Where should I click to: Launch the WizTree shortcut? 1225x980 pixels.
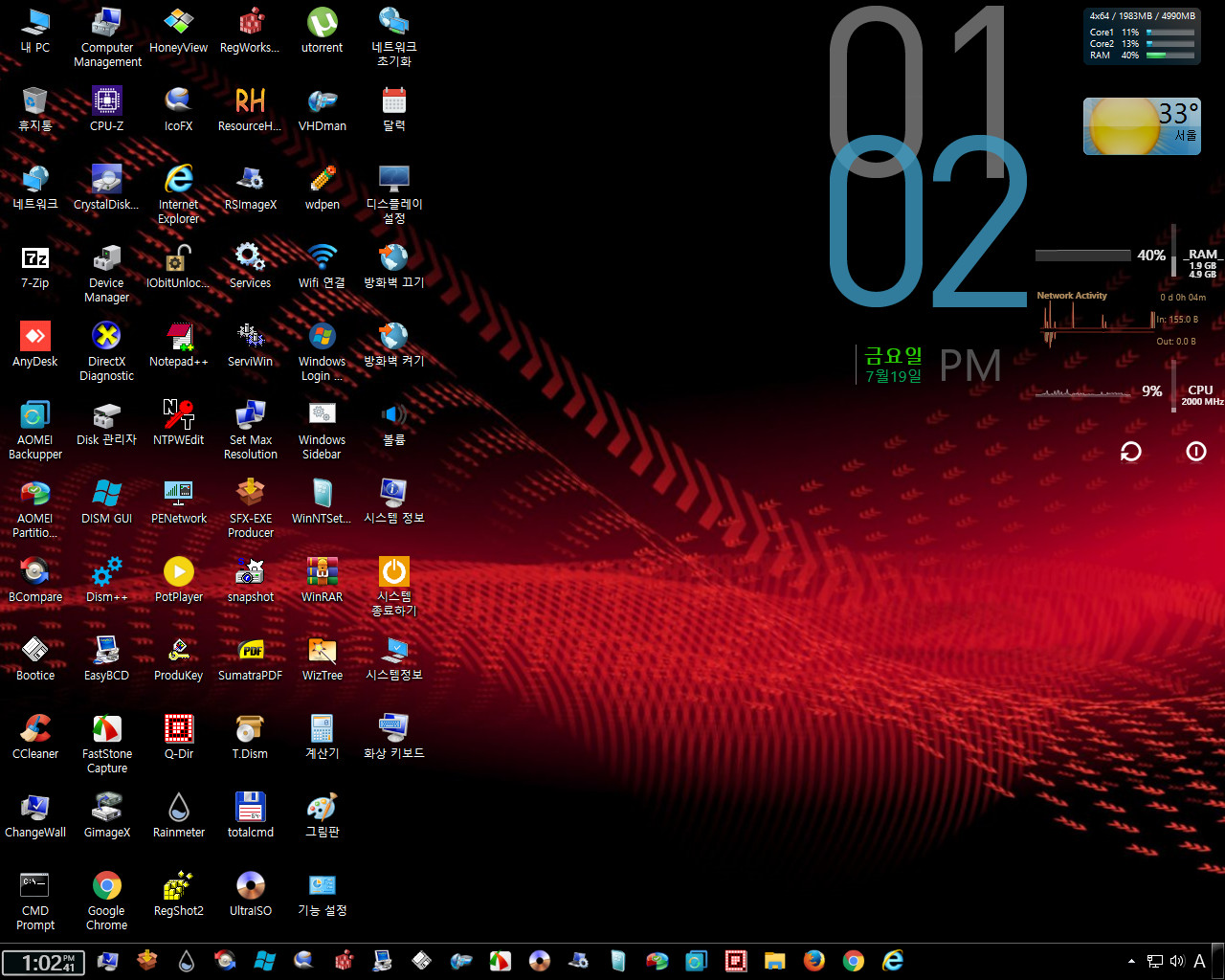tap(322, 658)
